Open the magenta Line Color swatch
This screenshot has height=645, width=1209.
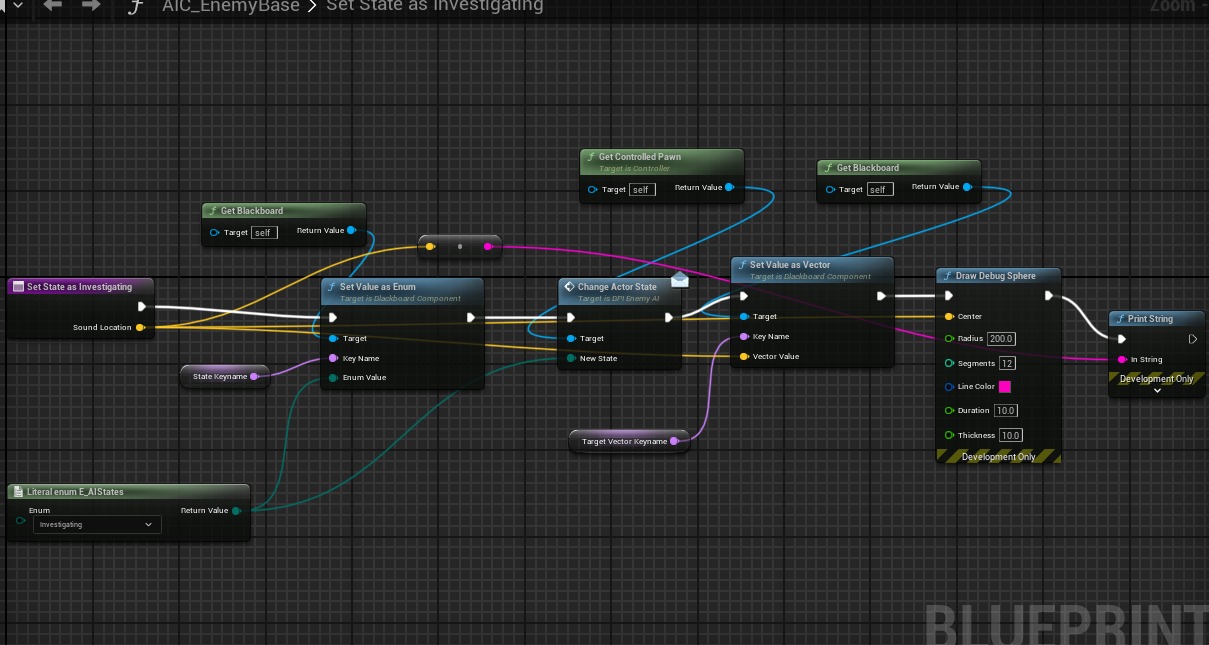pos(1005,387)
